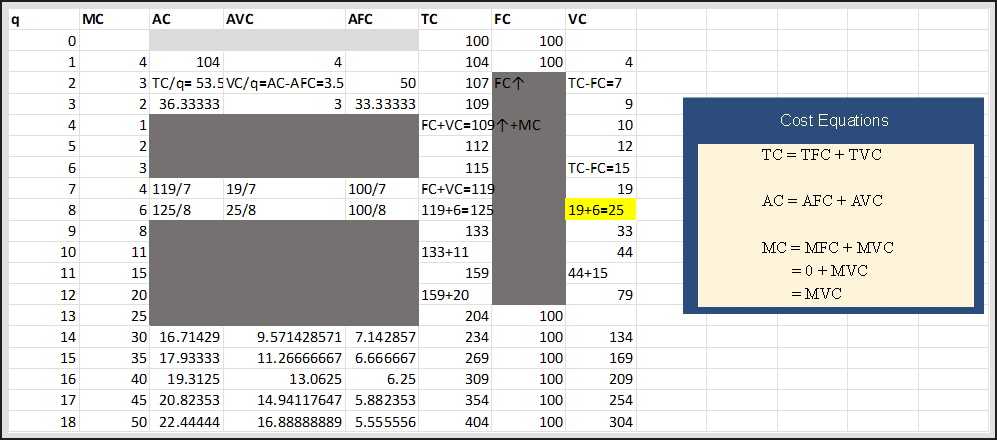The image size is (997, 440).
Task: Select the MC column header cell
Action: 114,20
